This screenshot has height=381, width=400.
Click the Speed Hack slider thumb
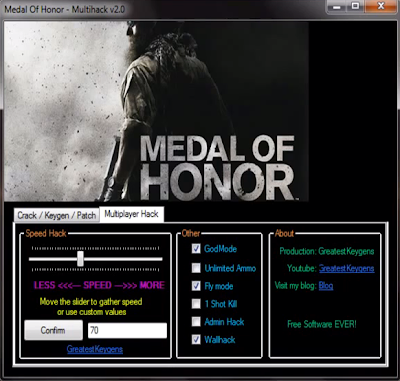pyautogui.click(x=80, y=259)
